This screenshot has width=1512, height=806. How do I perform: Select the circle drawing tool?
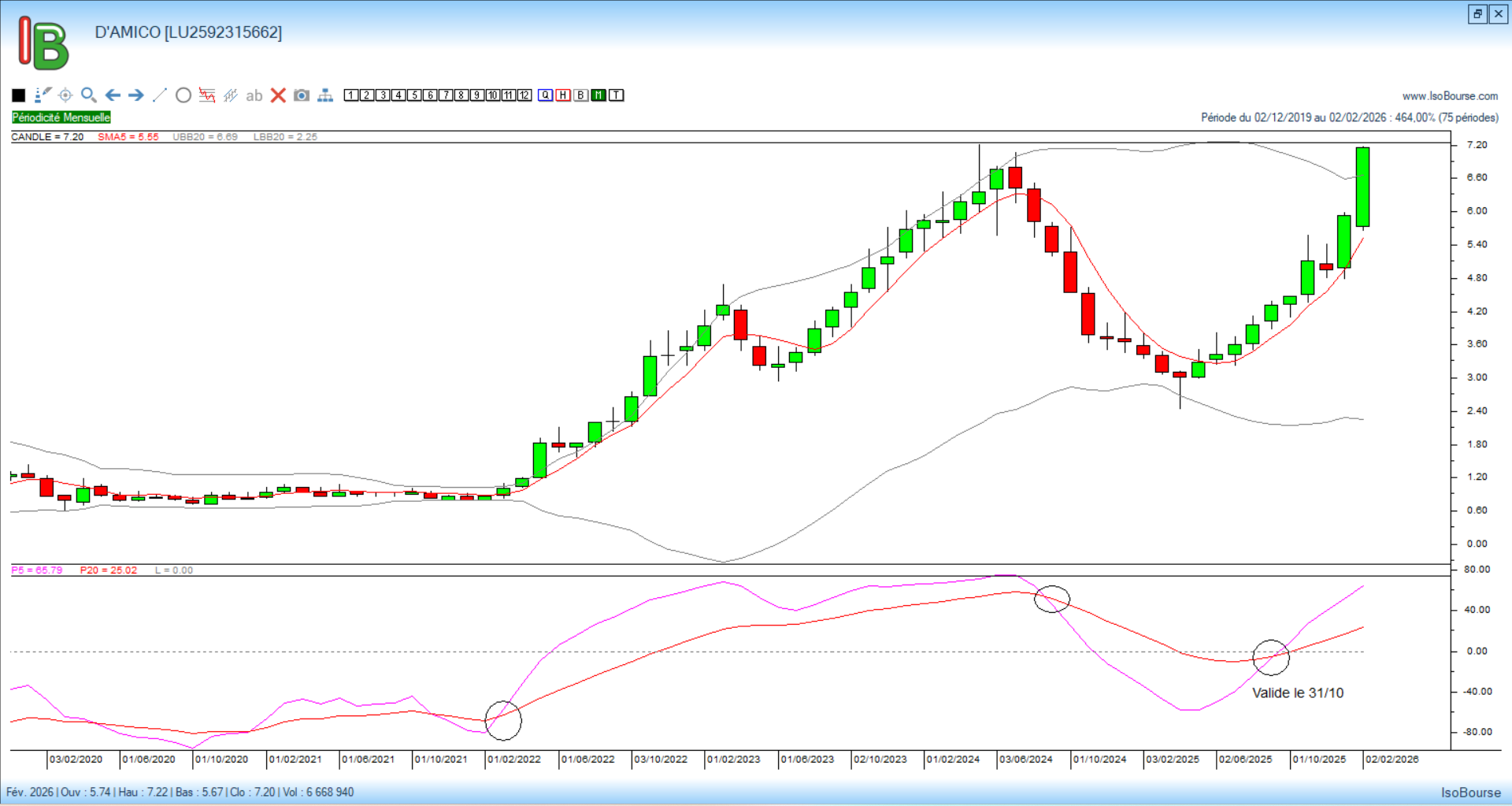[x=183, y=95]
